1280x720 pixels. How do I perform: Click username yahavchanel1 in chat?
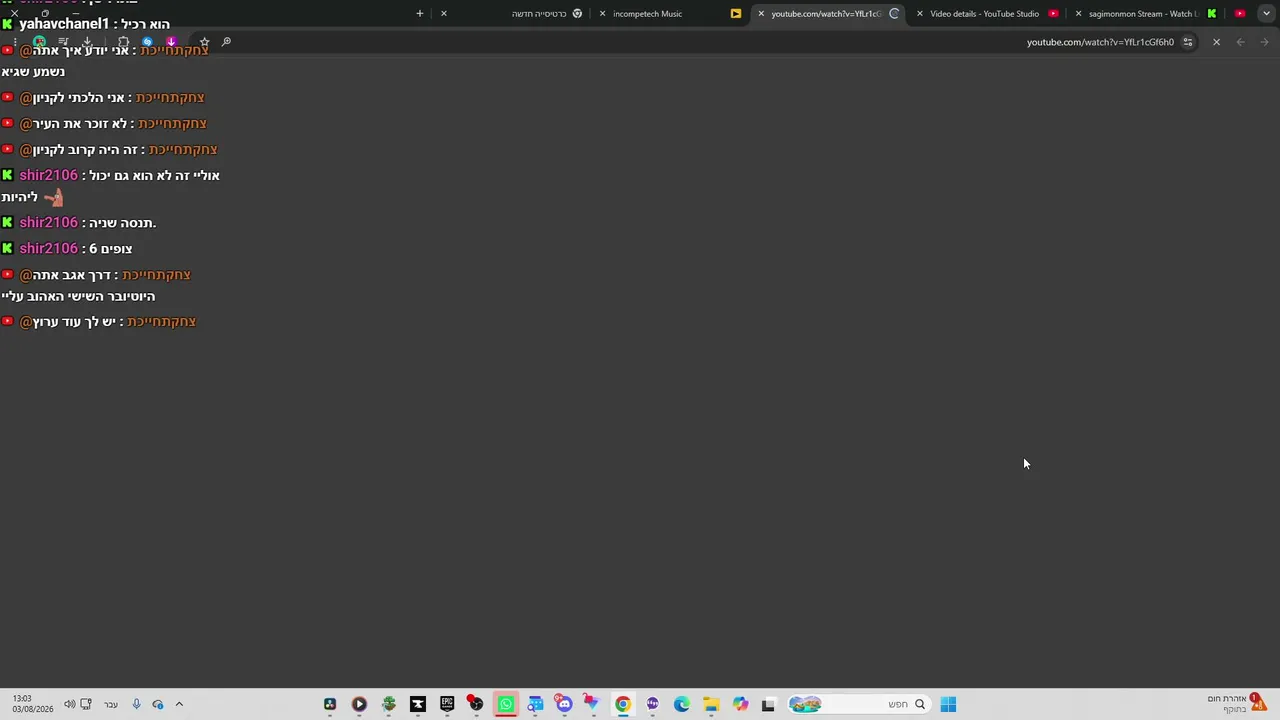[x=64, y=24]
